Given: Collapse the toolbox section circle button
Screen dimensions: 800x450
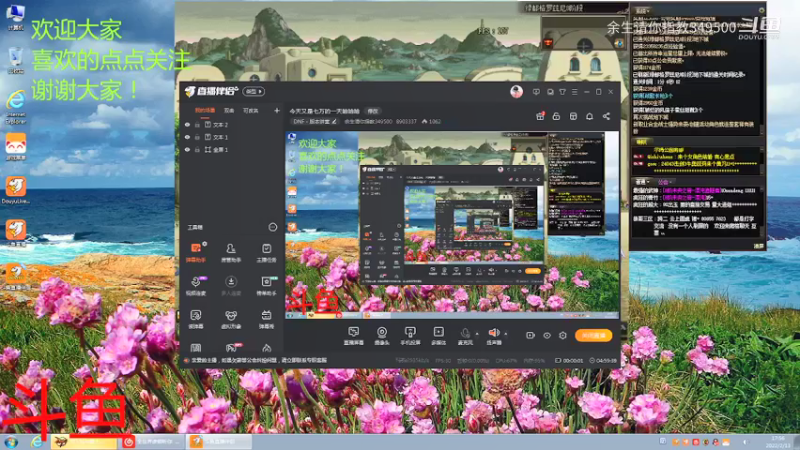Looking at the screenshot, I should pyautogui.click(x=272, y=227).
